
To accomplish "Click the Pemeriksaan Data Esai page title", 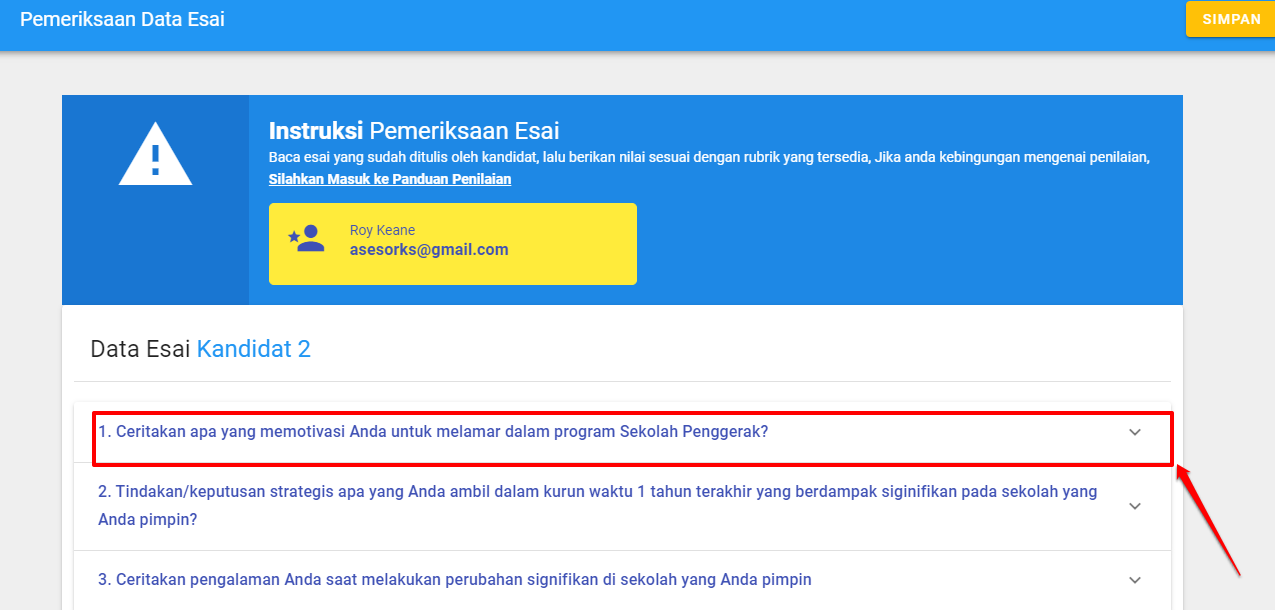I will 122,20.
